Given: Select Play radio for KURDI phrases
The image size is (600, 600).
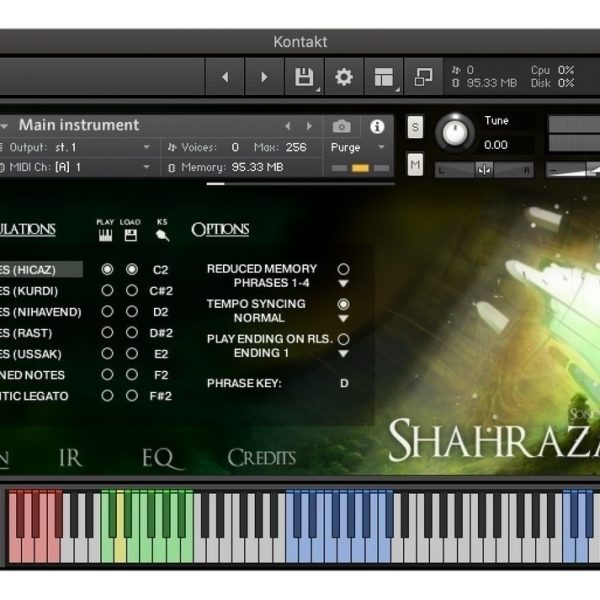Looking at the screenshot, I should 107,290.
